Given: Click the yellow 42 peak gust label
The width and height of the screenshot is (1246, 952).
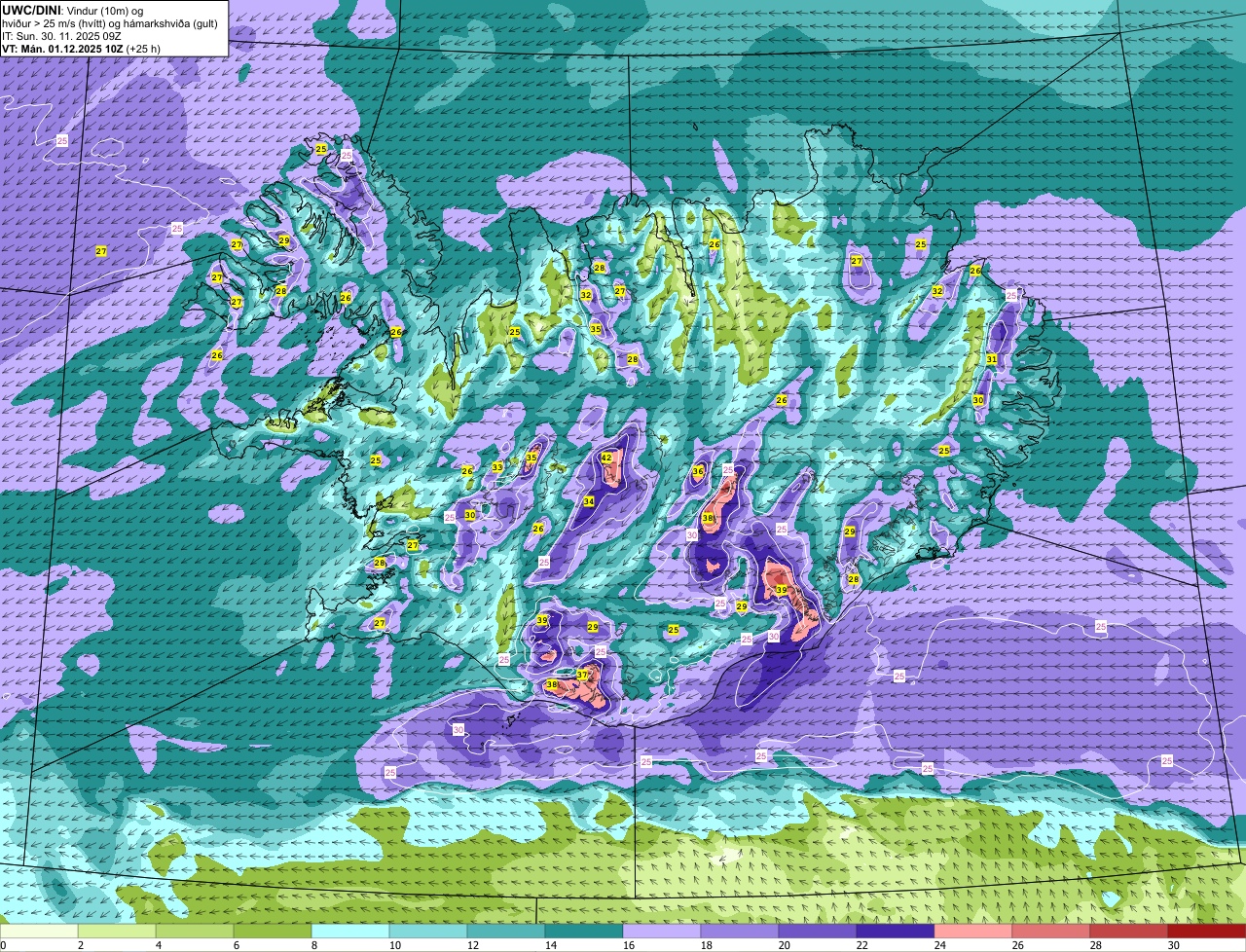Looking at the screenshot, I should tap(606, 458).
